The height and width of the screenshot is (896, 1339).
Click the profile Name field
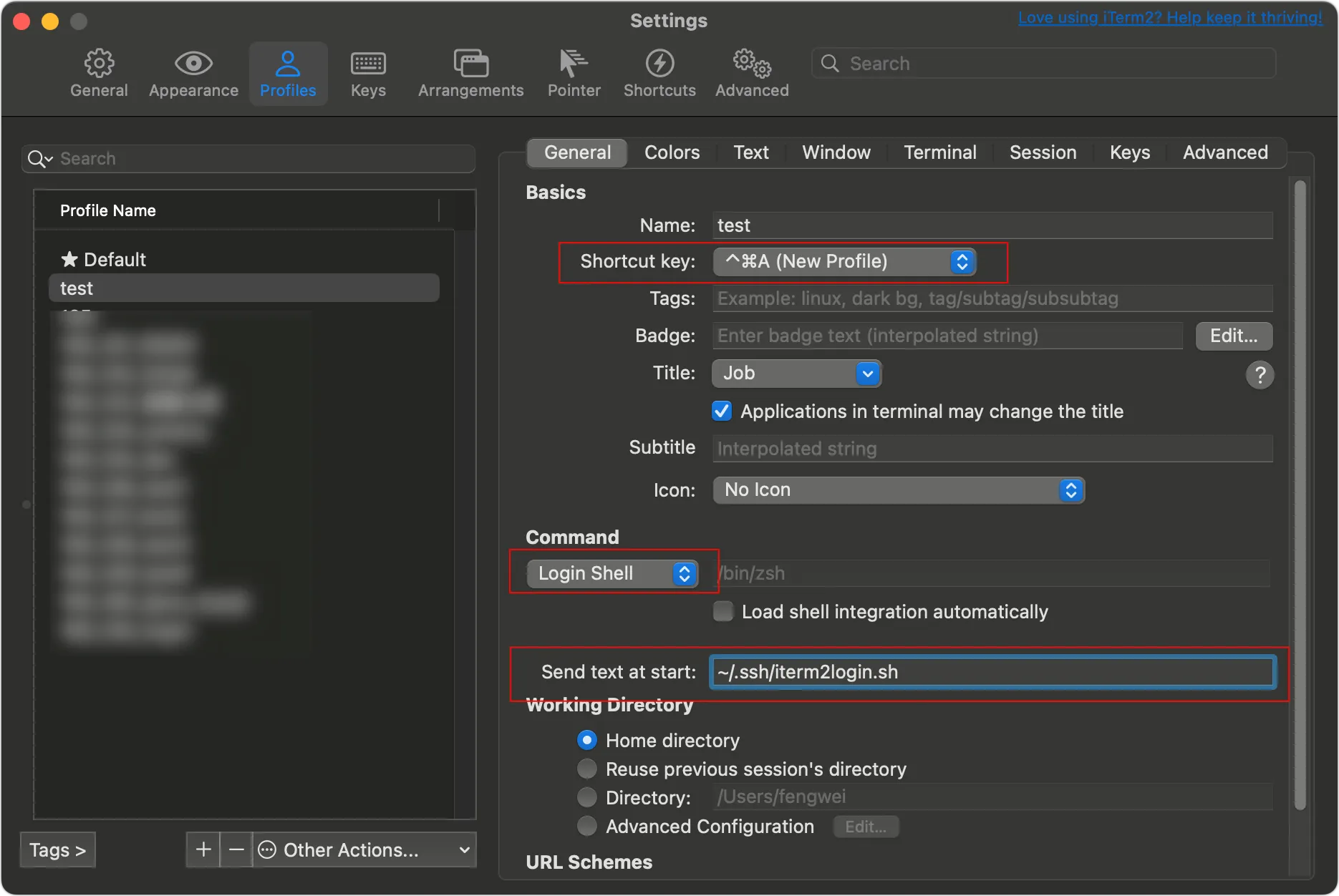pyautogui.click(x=992, y=225)
